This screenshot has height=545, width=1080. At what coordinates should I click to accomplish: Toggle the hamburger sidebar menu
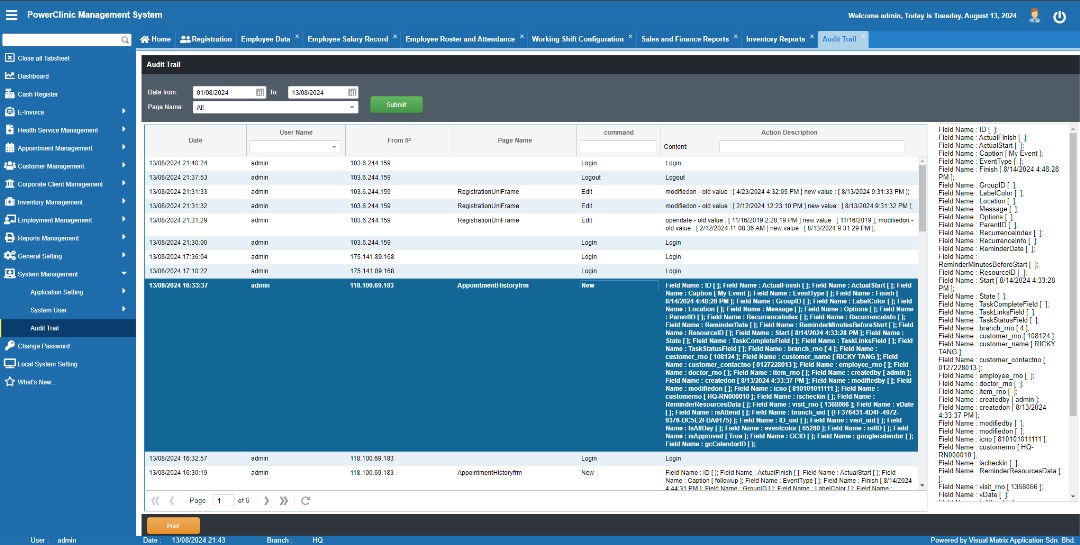coord(12,16)
